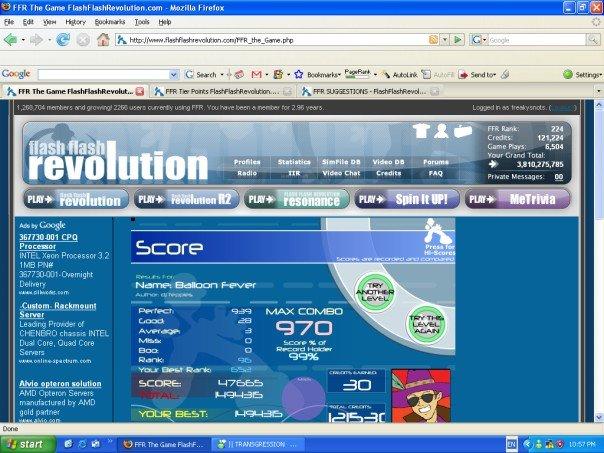The width and height of the screenshot is (604, 453).
Task: Click the highlighter pen icon on Google toolbar
Action: click(x=505, y=75)
